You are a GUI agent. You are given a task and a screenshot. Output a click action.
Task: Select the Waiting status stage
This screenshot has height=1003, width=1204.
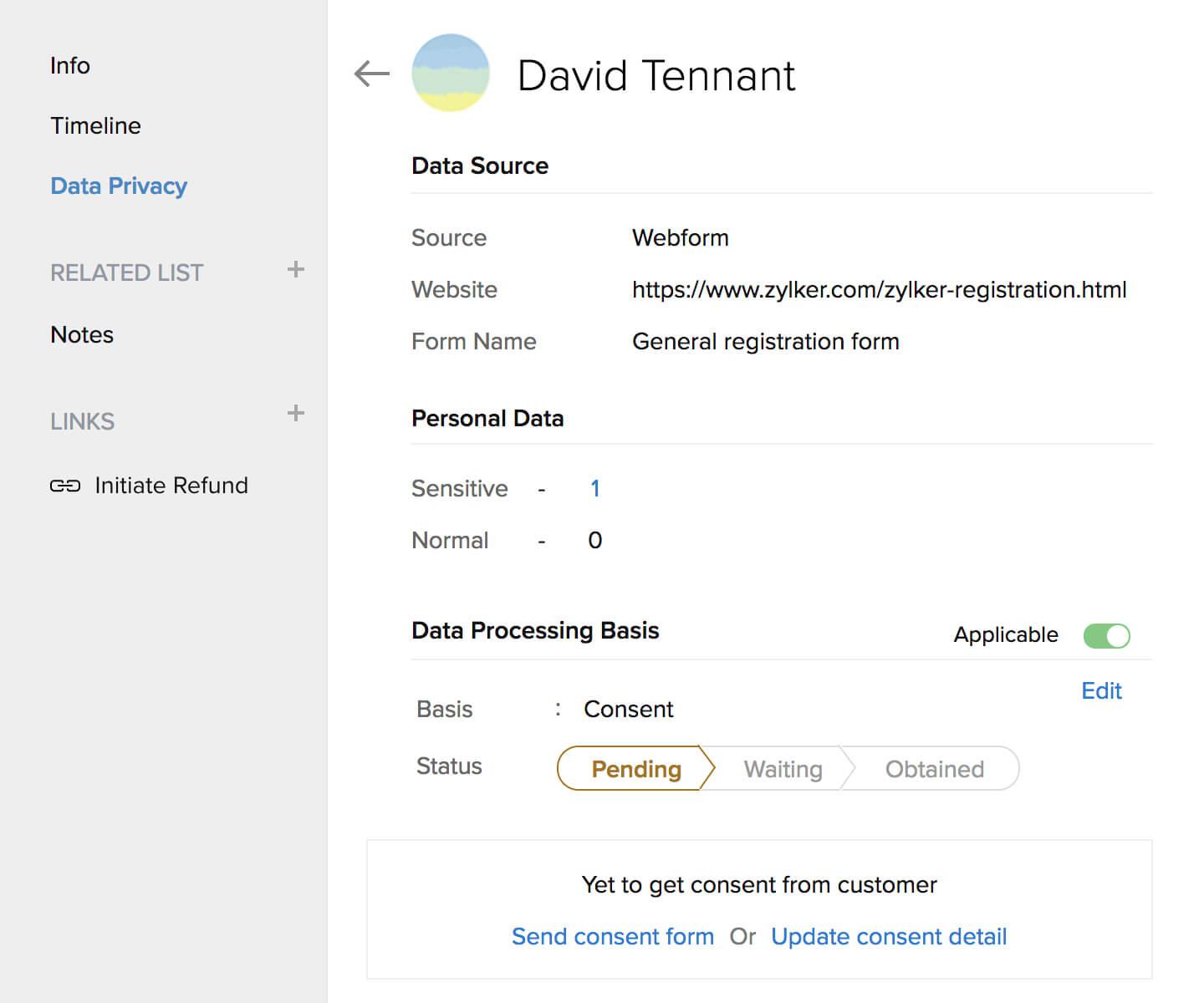click(x=783, y=768)
